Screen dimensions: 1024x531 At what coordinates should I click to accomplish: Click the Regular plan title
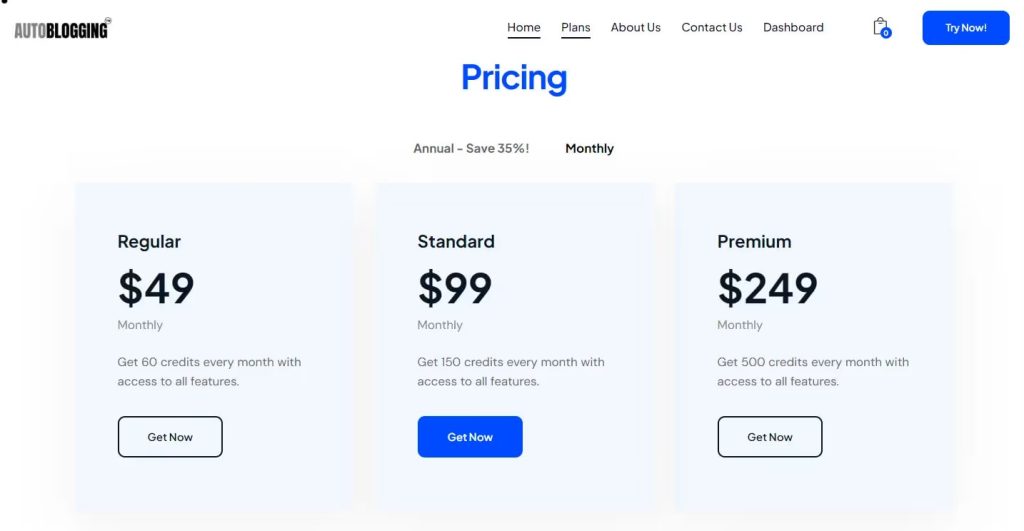click(149, 242)
